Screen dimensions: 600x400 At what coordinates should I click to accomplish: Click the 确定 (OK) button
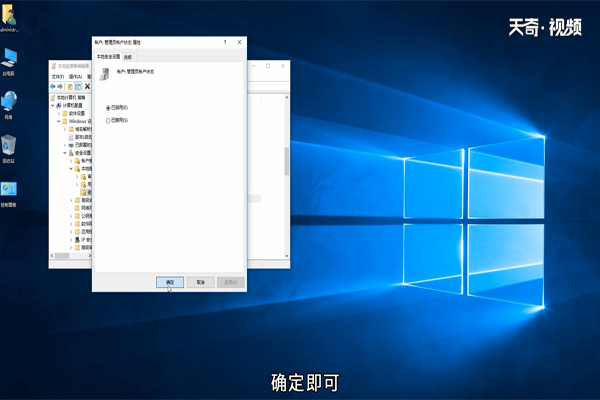coord(170,282)
